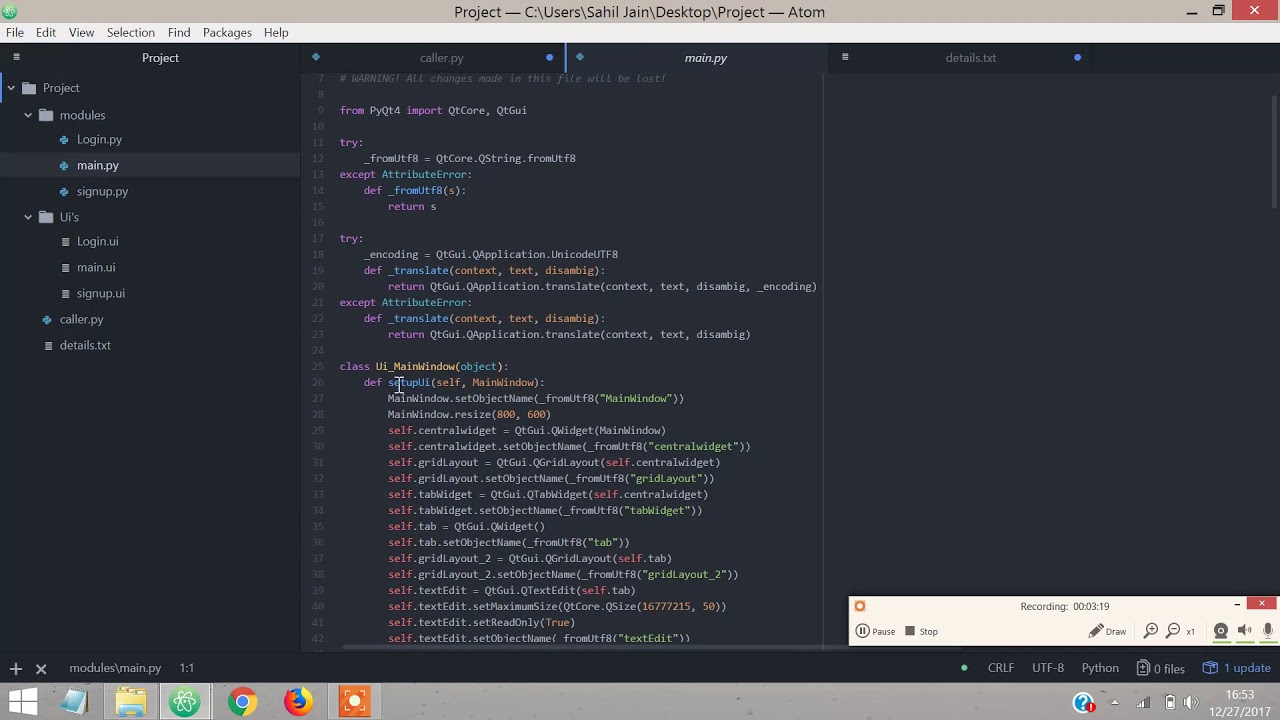Image resolution: width=1280 pixels, height=720 pixels.
Task: Collapse the modules folder arrow
Action: point(28,115)
